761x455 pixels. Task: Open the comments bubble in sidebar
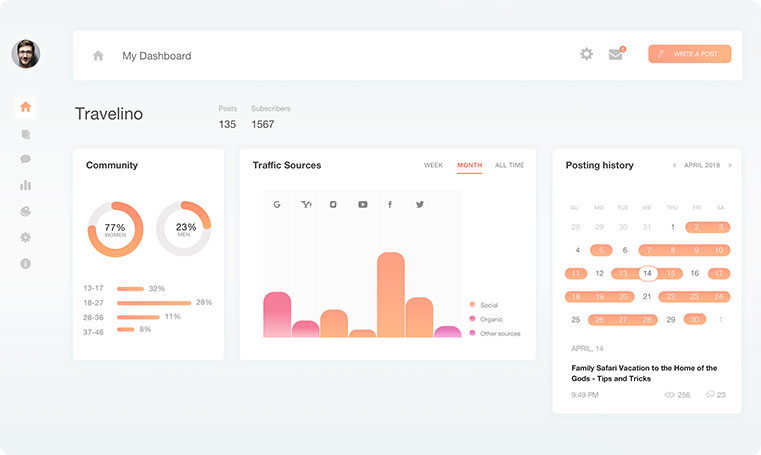coord(26,159)
